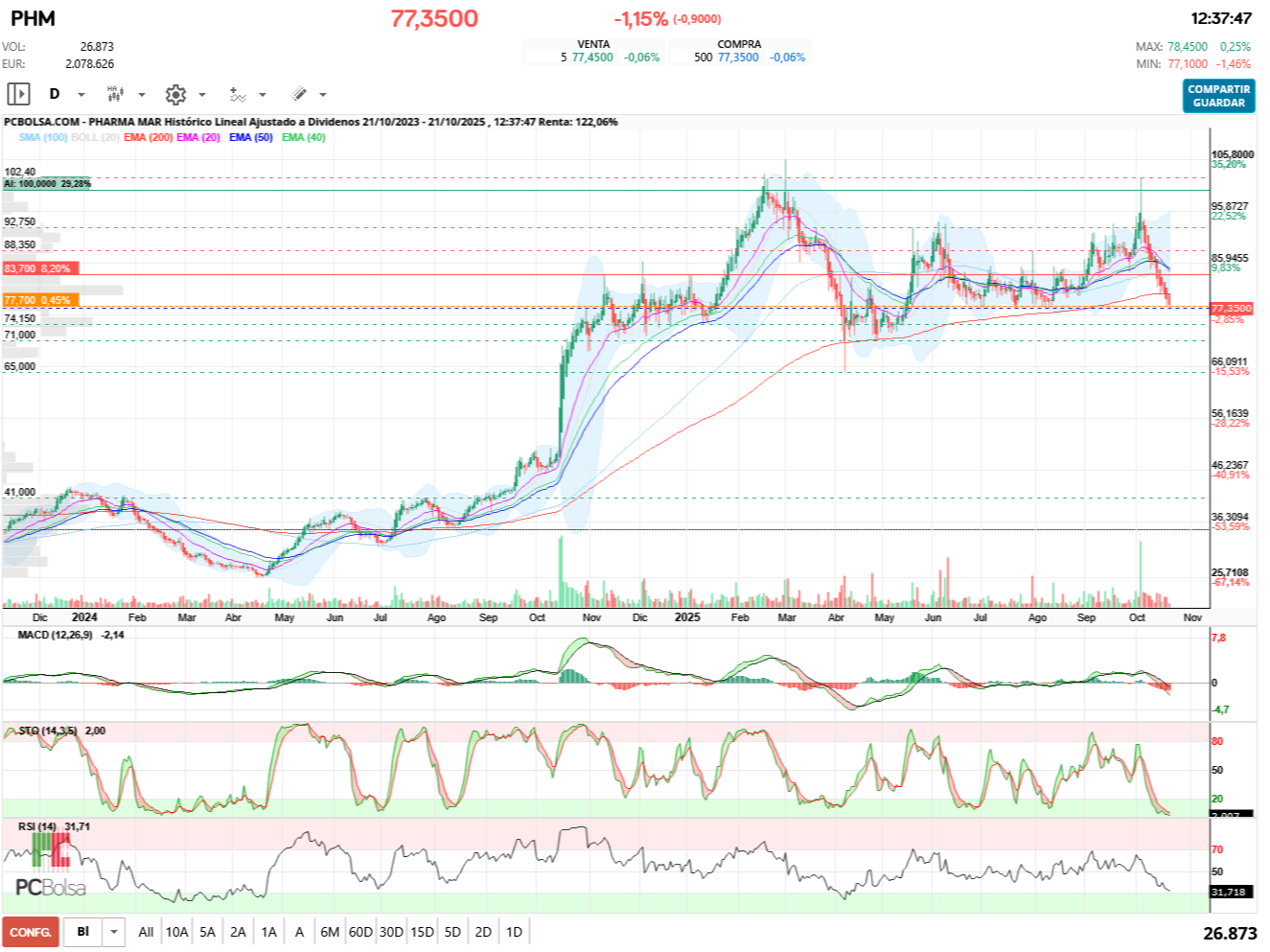Toggle the EMA (50) indicator label
Viewport: 1270px width, 952px height.
(x=251, y=137)
